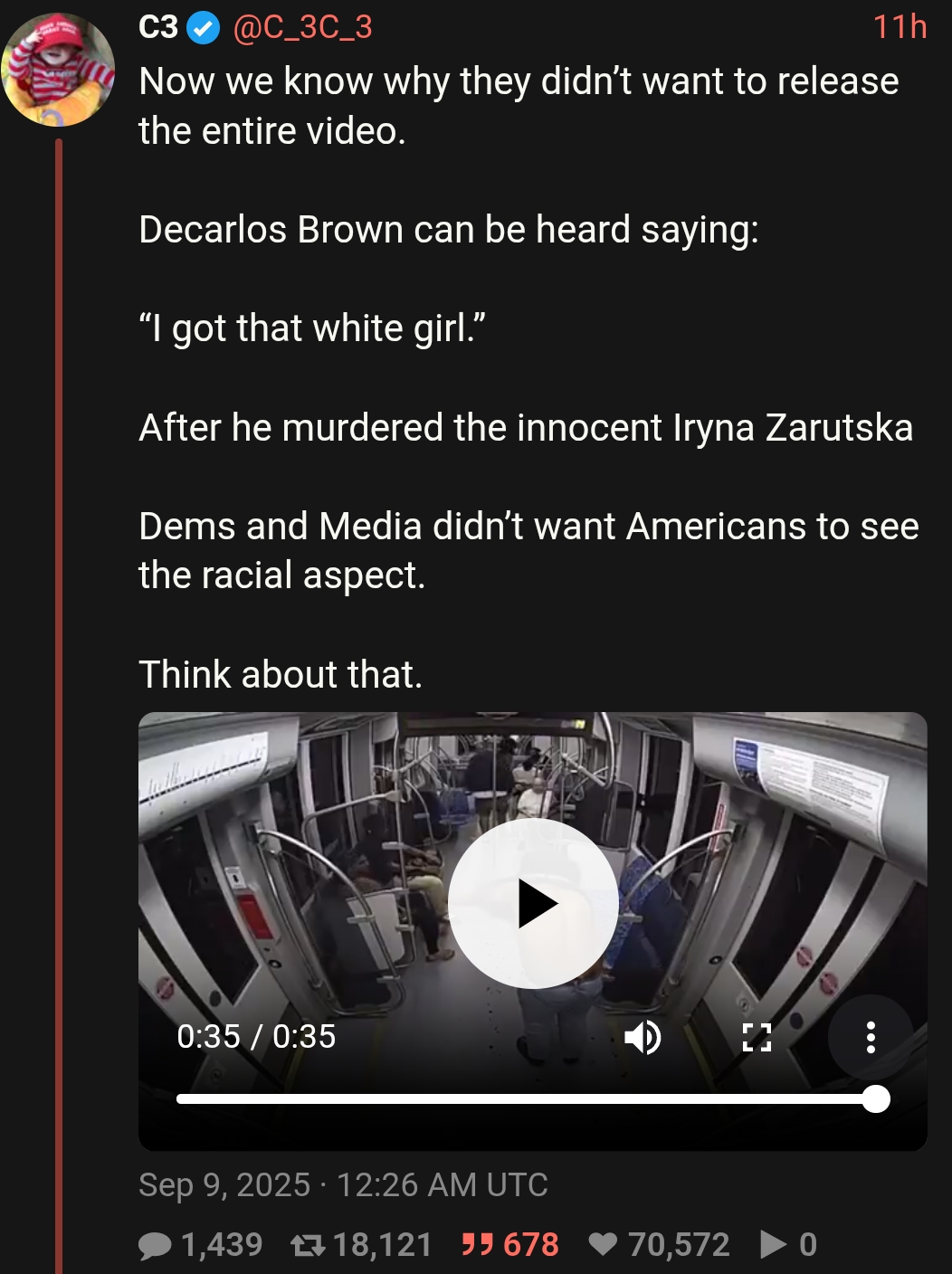The height and width of the screenshot is (1274, 952).
Task: Click the C3 display name
Action: pos(158,27)
